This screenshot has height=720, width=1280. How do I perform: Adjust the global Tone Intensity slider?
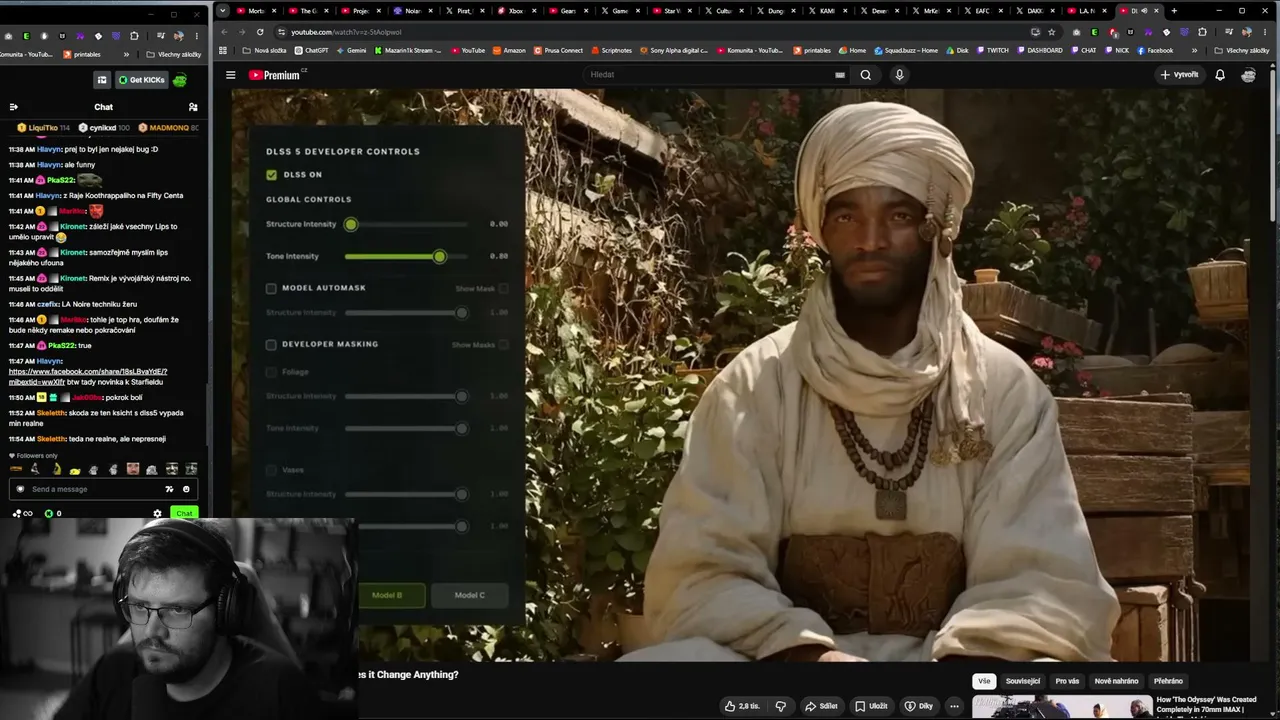point(406,257)
